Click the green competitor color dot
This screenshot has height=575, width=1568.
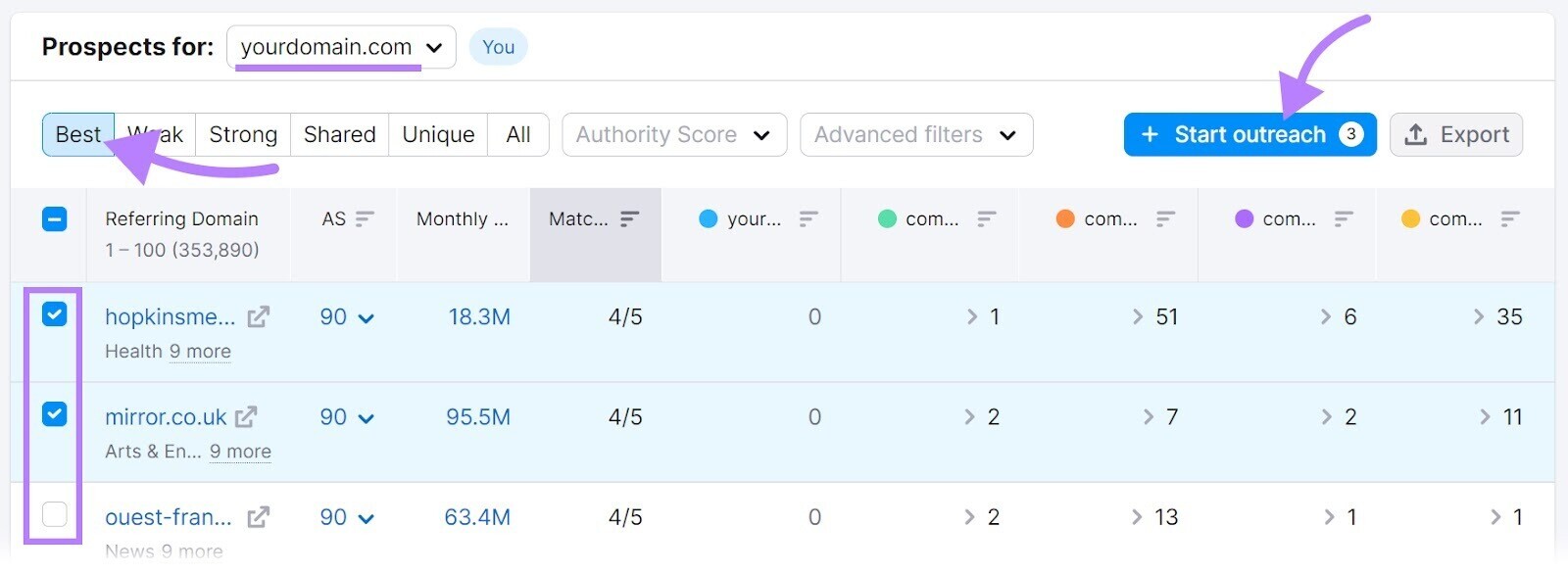point(887,219)
